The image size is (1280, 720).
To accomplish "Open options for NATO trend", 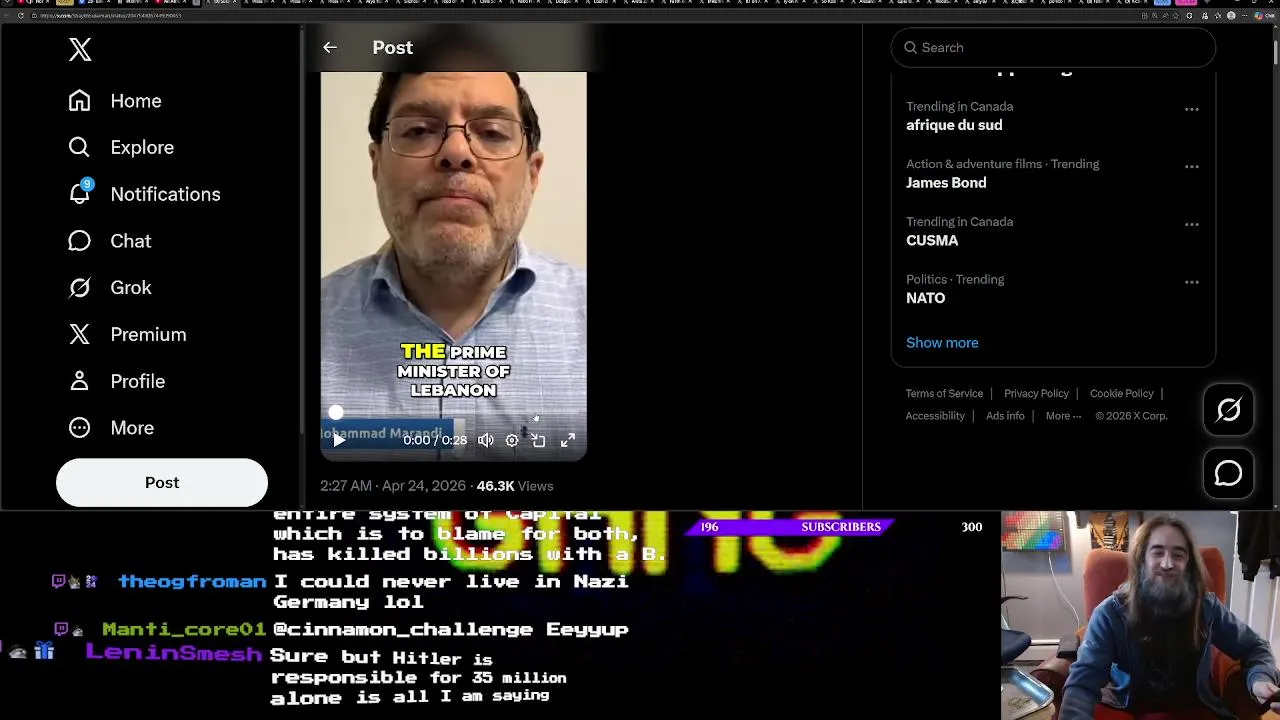I will (x=1191, y=282).
